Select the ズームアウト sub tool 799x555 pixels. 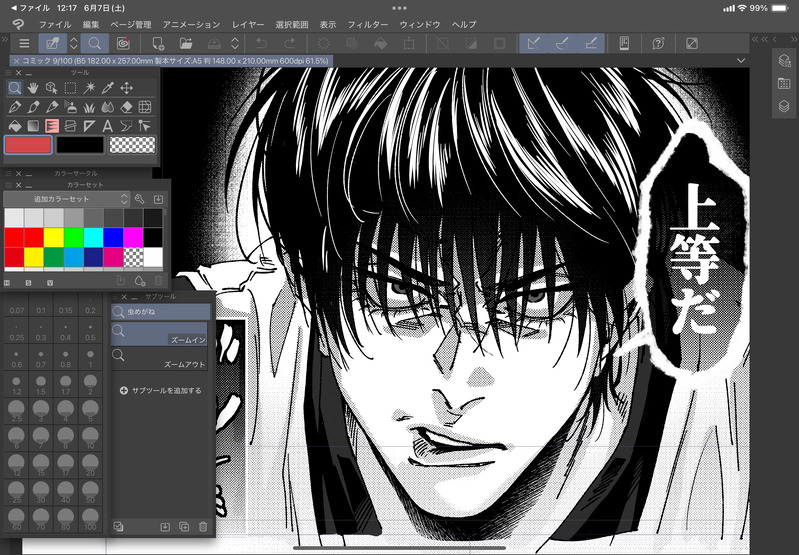(160, 359)
